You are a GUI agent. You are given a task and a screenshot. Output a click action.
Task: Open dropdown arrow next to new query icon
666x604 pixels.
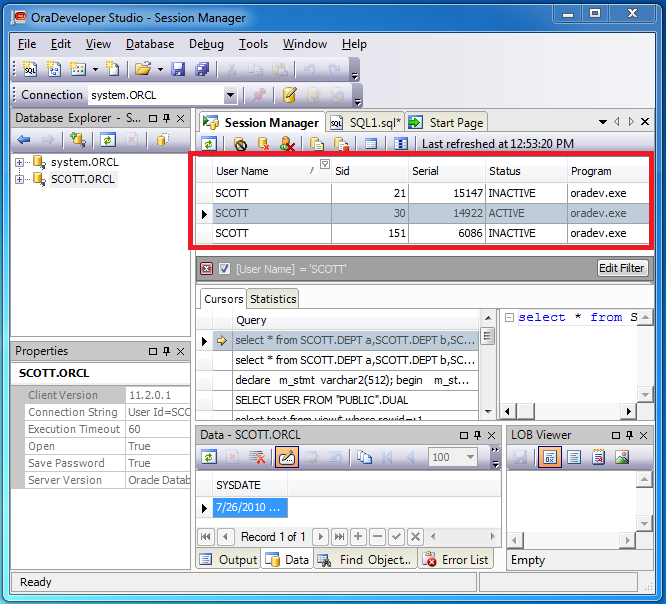tap(95, 69)
